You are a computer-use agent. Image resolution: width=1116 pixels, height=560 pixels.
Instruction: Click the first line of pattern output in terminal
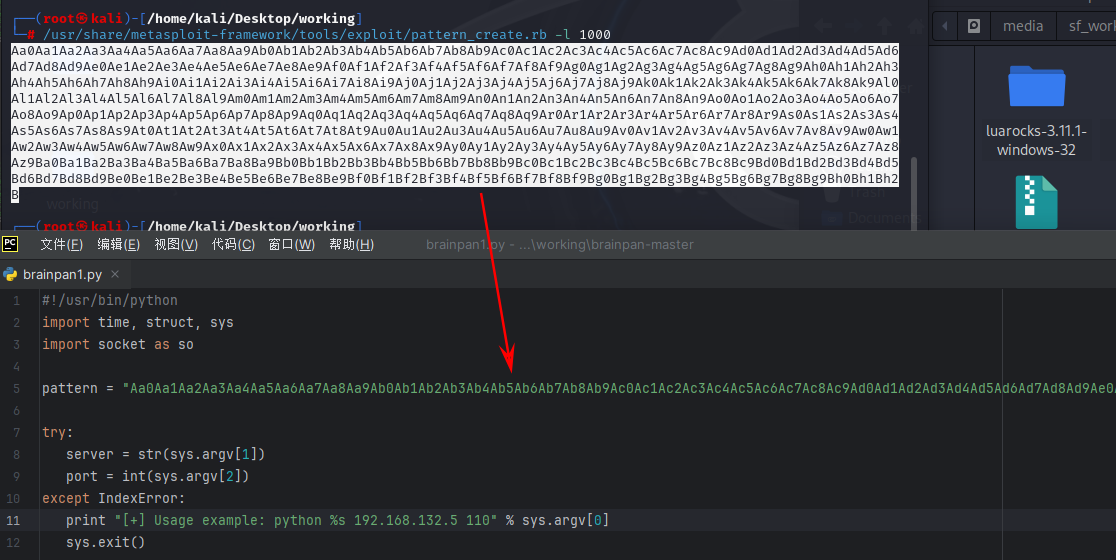pyautogui.click(x=455, y=51)
